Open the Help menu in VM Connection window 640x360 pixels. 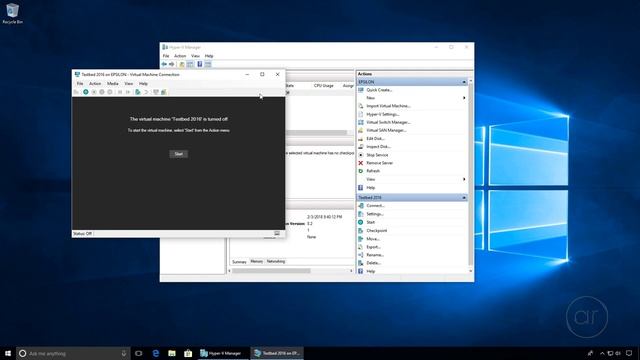(143, 84)
